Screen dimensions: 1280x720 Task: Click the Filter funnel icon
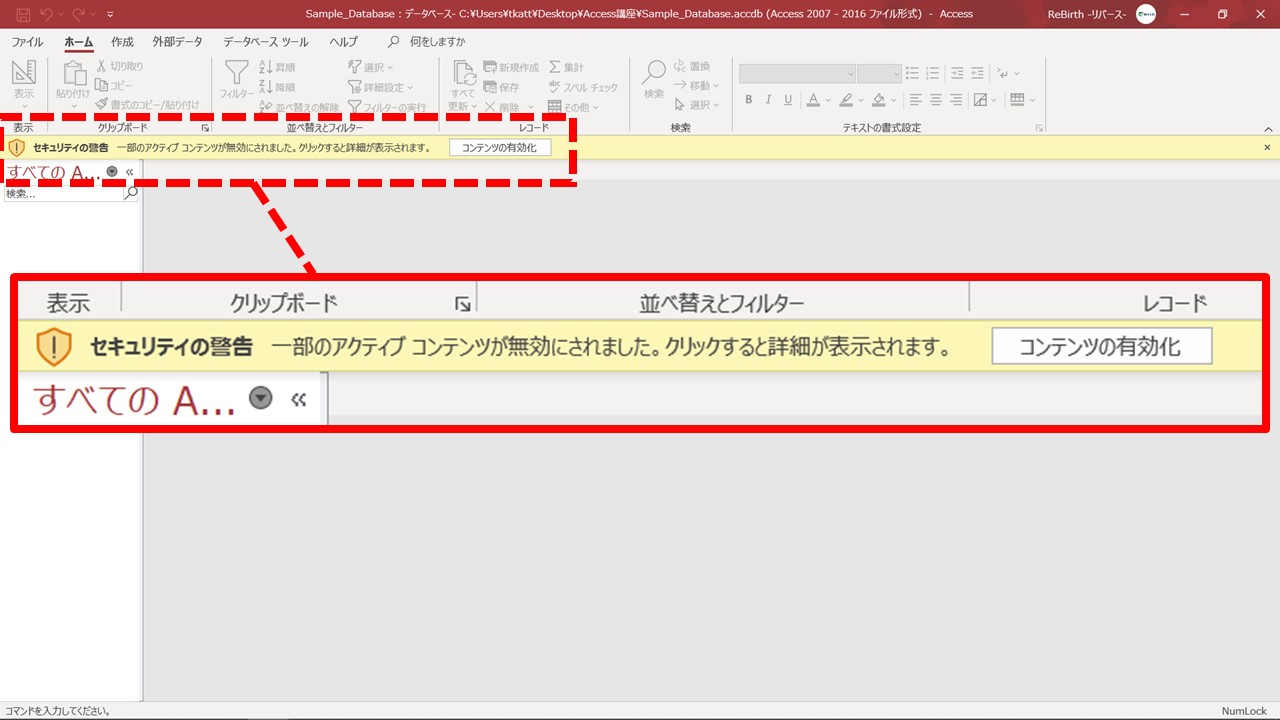coord(236,74)
